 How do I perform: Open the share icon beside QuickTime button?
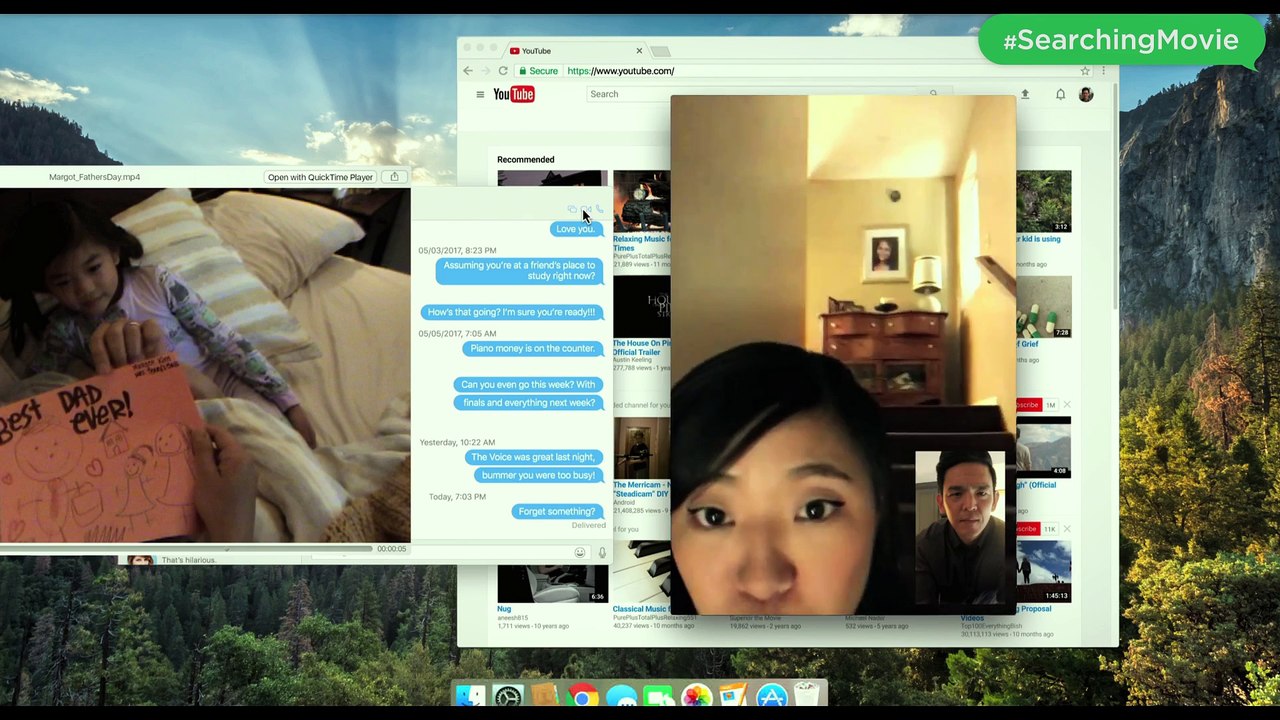(x=394, y=177)
